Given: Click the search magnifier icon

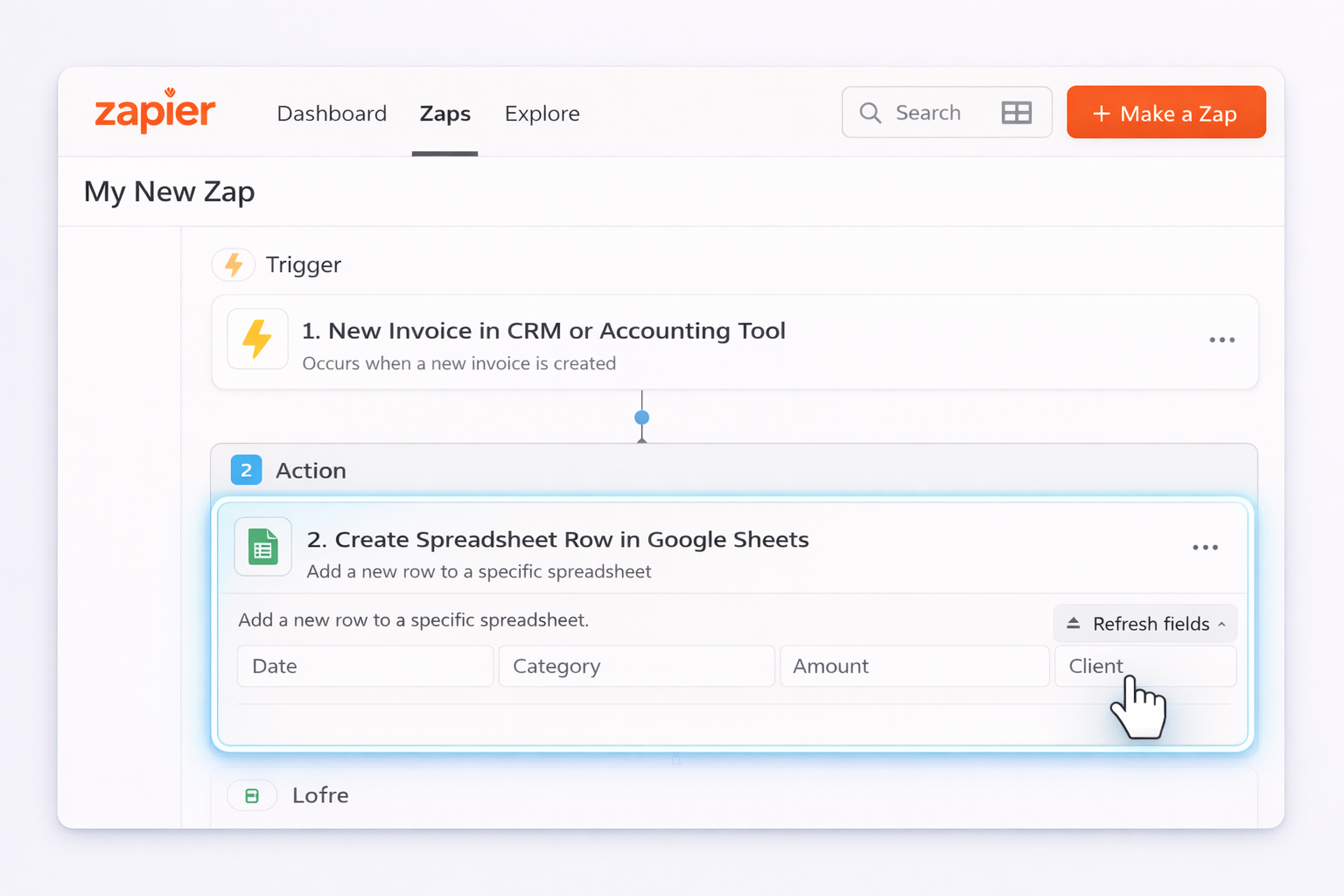Looking at the screenshot, I should (x=870, y=113).
